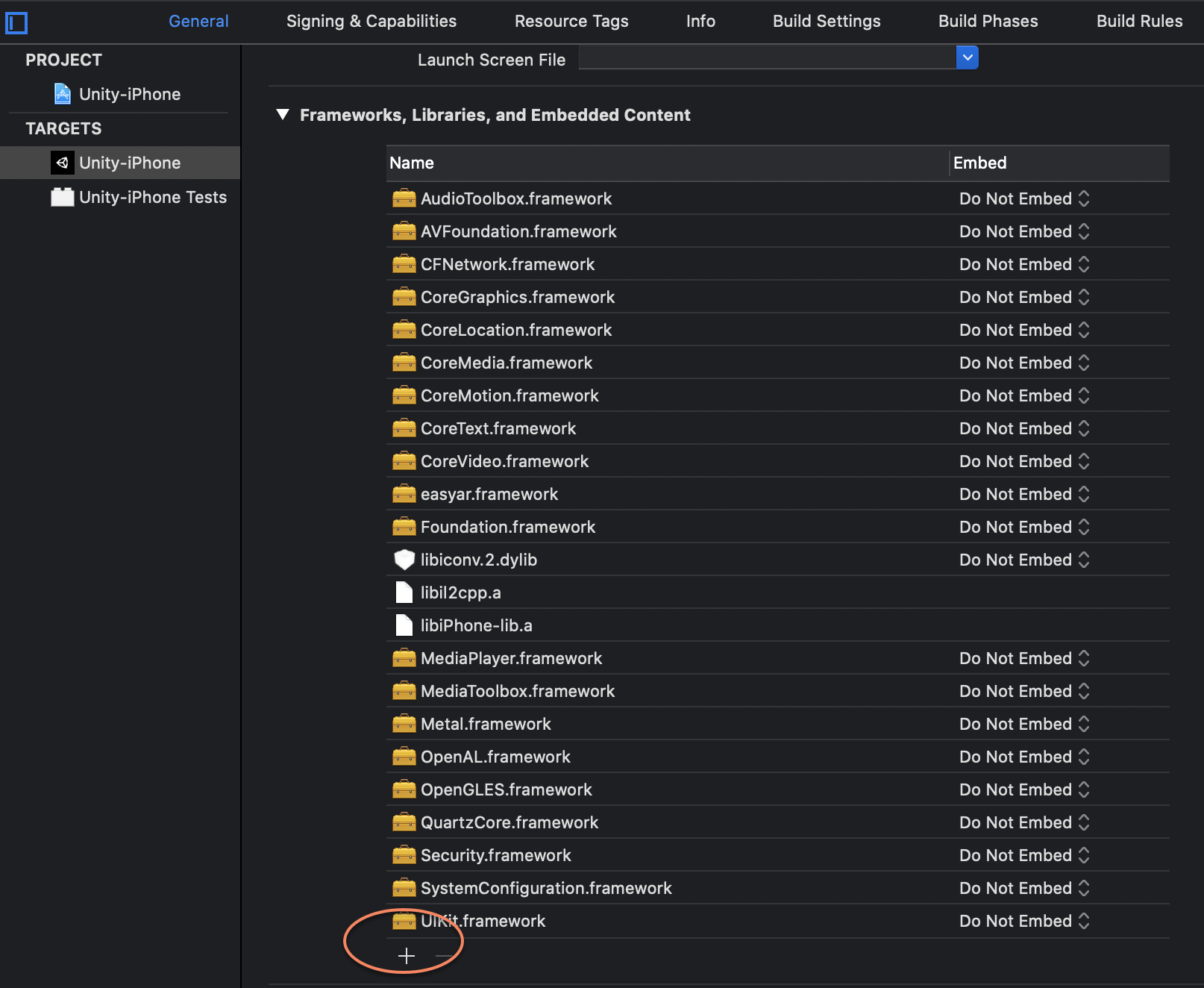The height and width of the screenshot is (988, 1204).
Task: Click the Unity-iPhone Tests target bundle icon
Action: [63, 197]
